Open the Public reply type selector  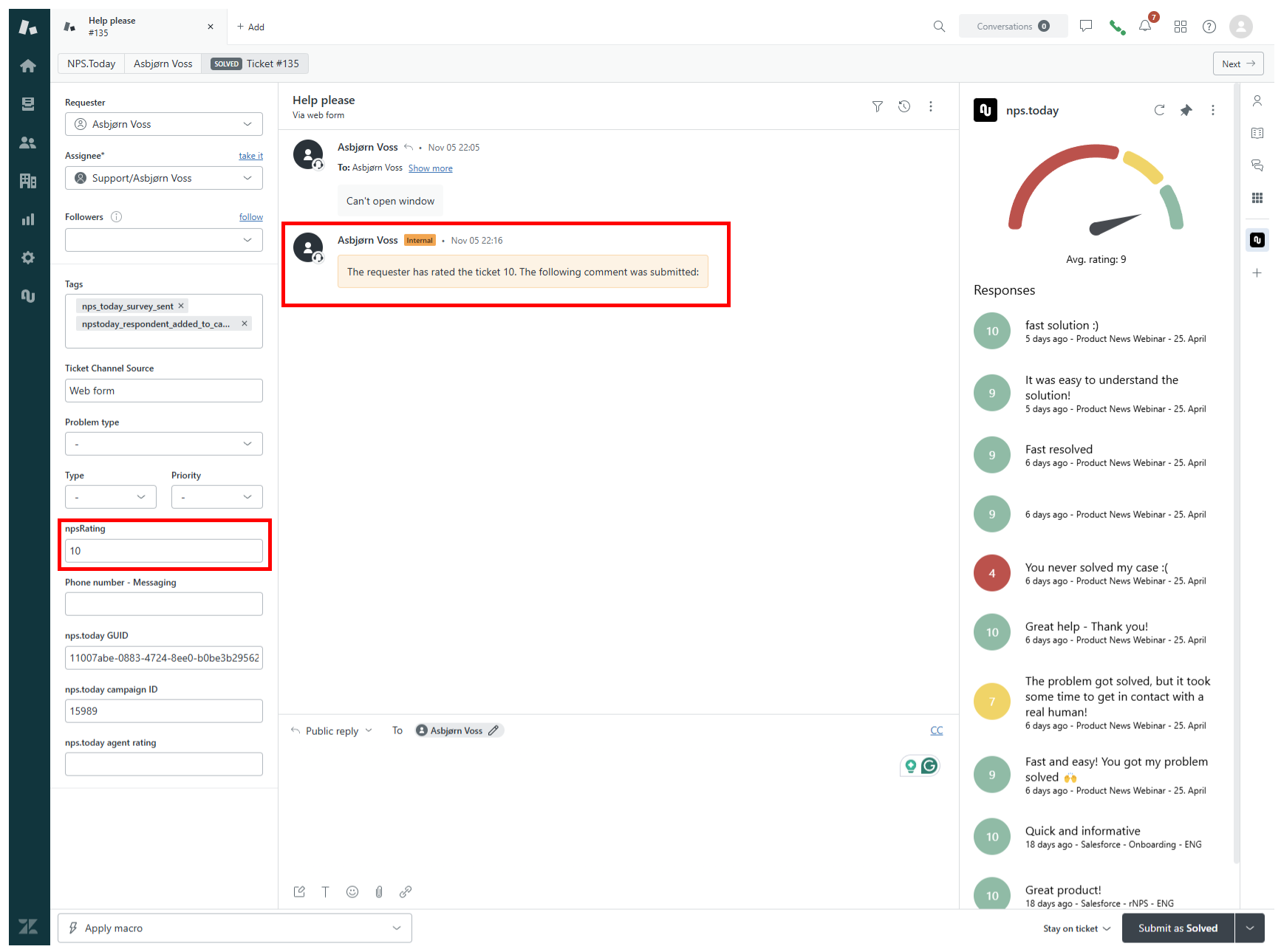coord(332,730)
